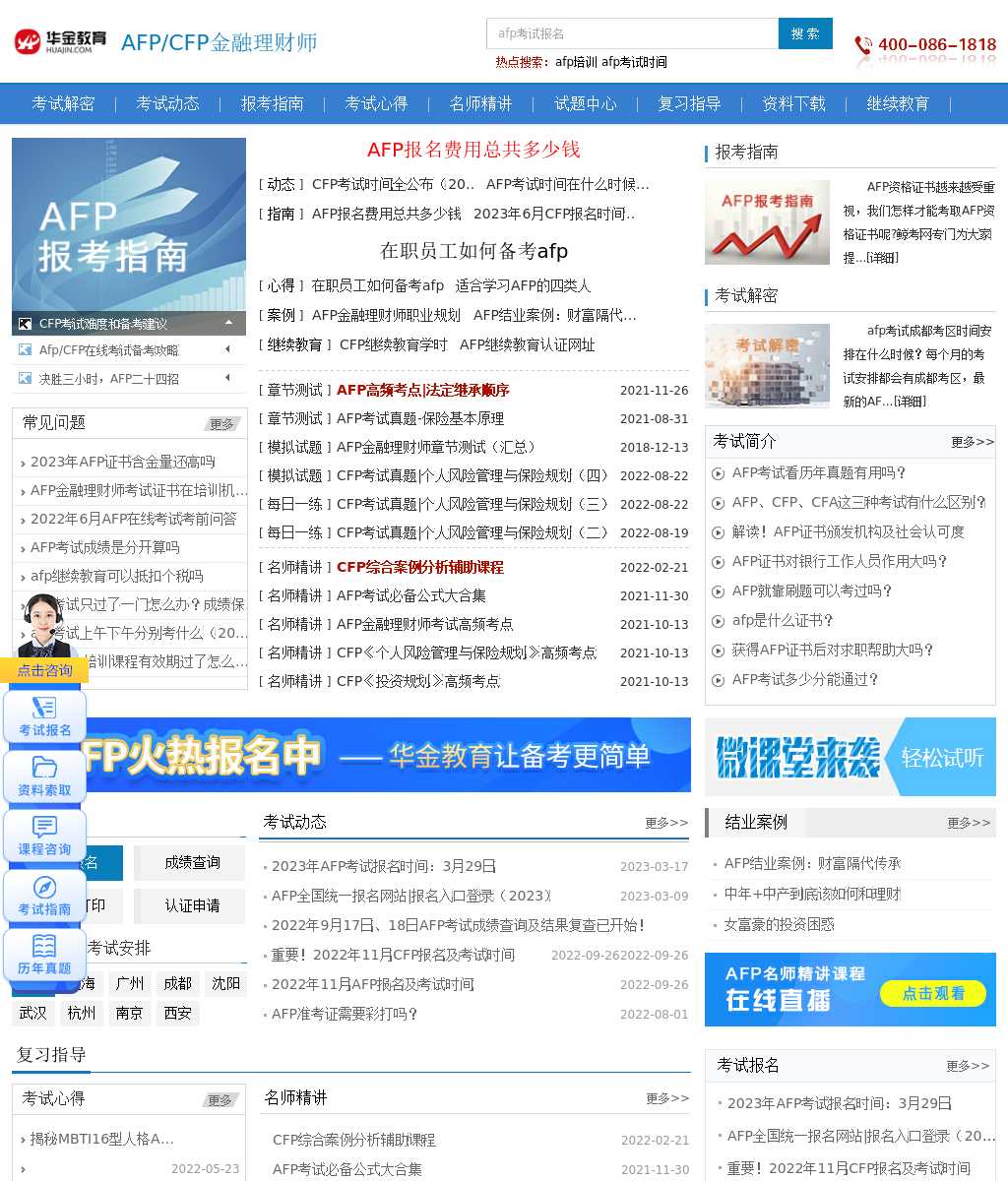The width and height of the screenshot is (1008, 1181).
Task: Open the 考试解密 navigation menu
Action: (63, 103)
